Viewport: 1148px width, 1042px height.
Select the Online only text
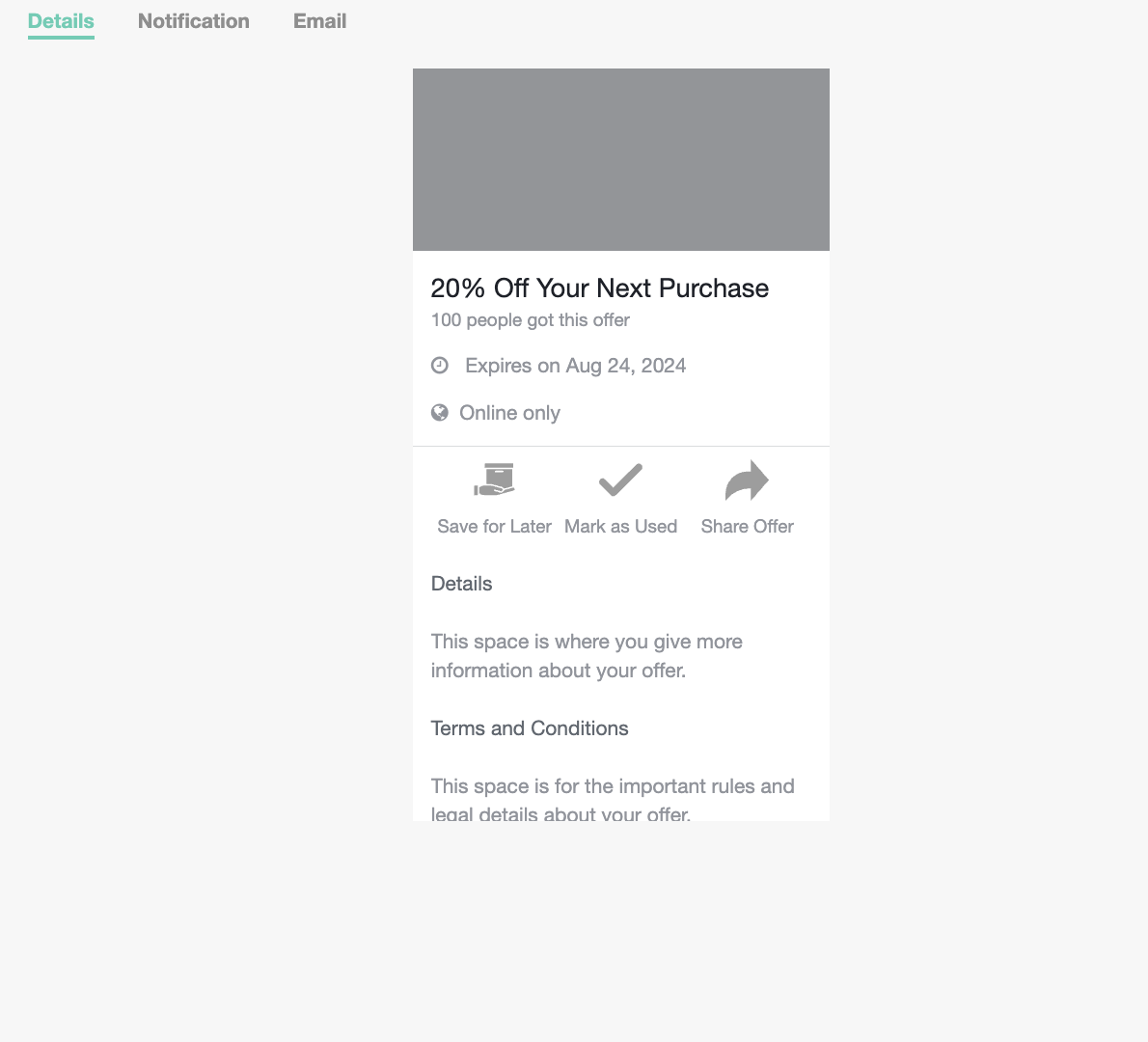pyautogui.click(x=509, y=412)
